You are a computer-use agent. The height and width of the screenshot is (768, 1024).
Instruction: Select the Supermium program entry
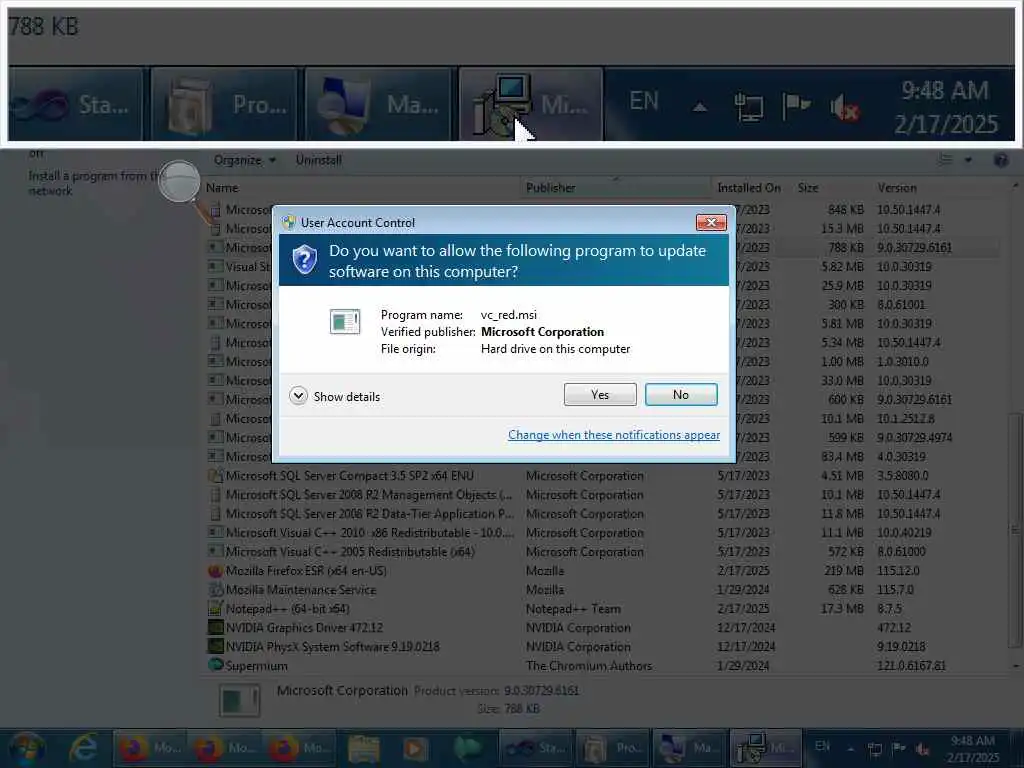(x=601, y=666)
